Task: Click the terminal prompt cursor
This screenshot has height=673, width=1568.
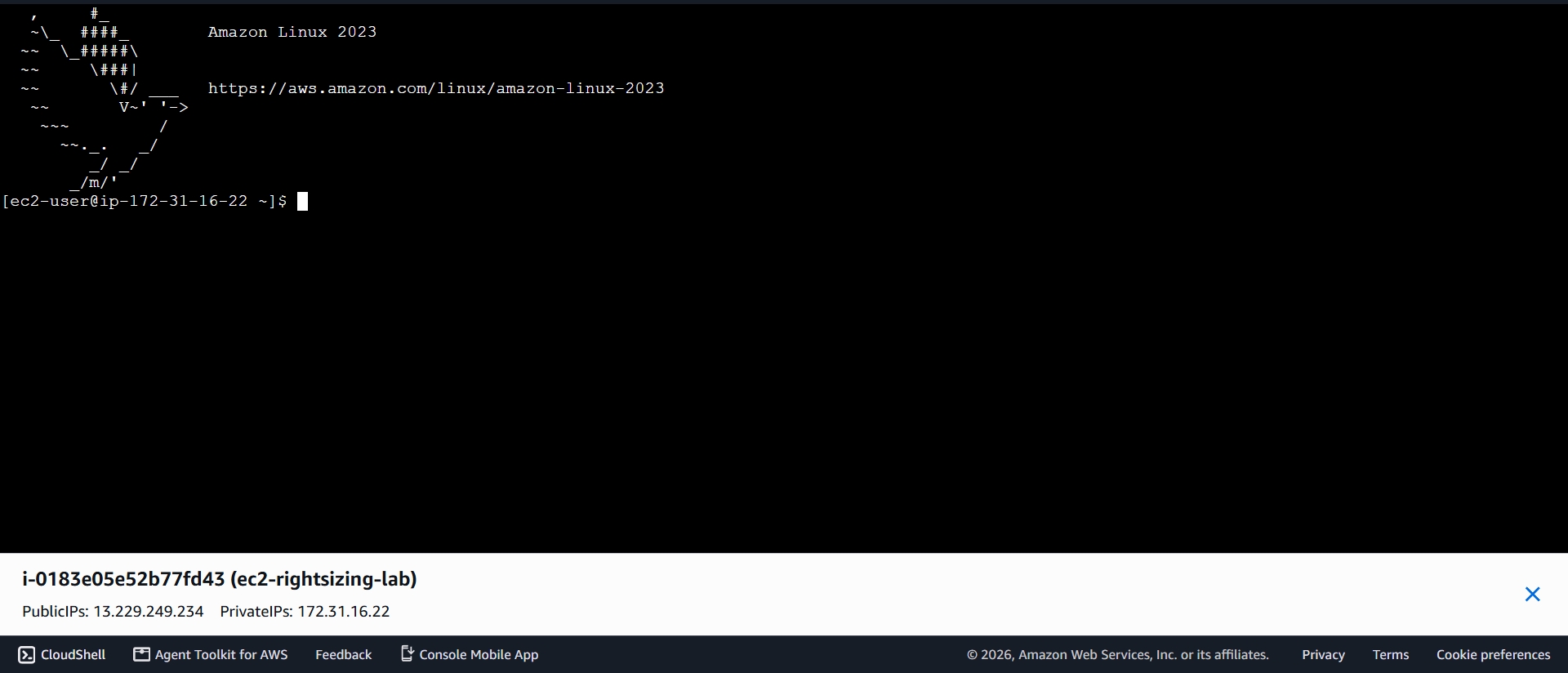Action: click(x=302, y=201)
